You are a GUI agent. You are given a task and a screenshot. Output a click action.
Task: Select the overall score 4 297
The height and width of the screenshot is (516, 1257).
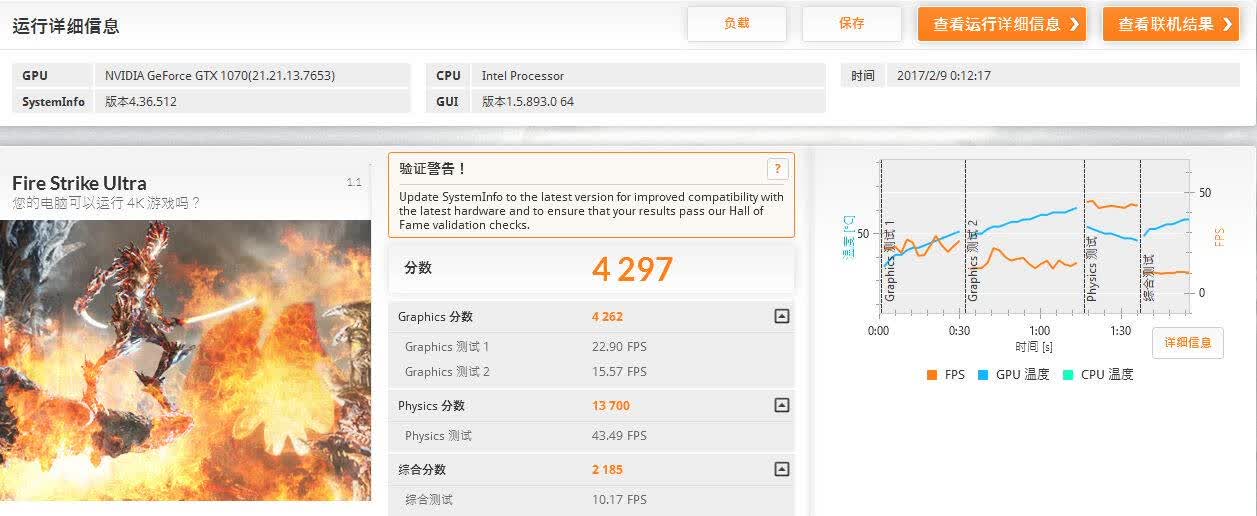[x=632, y=269]
